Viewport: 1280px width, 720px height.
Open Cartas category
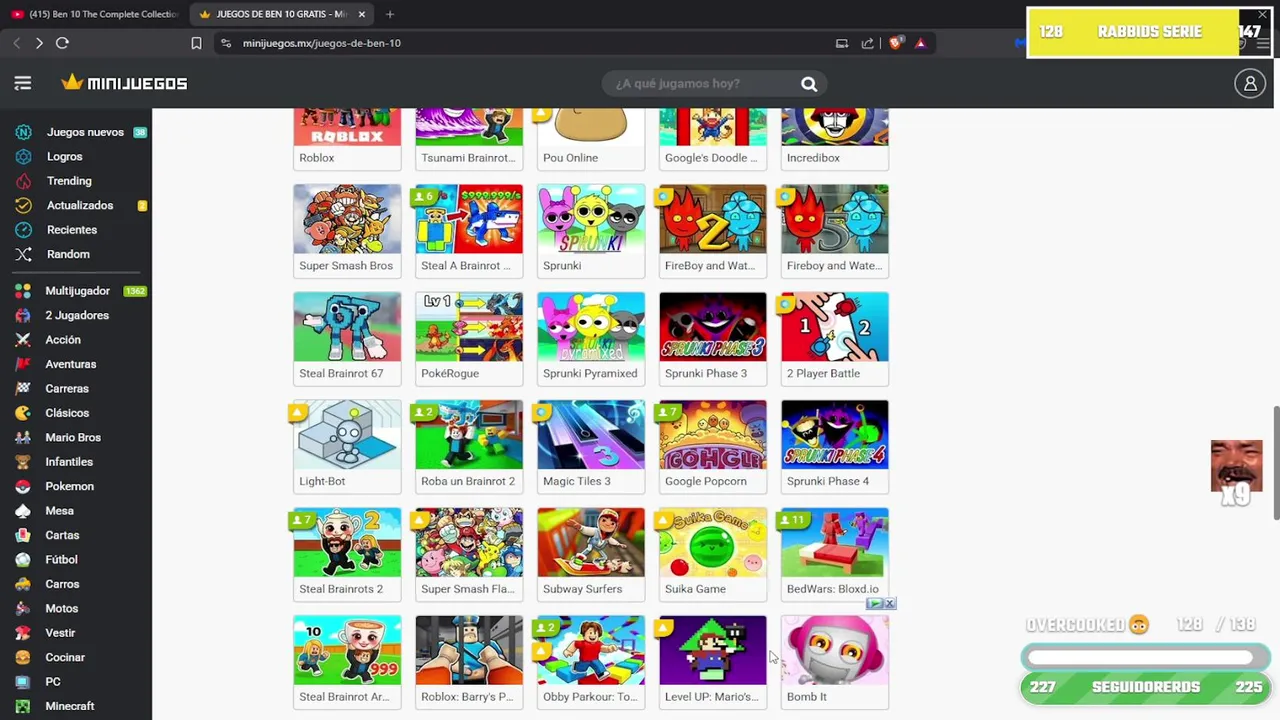[62, 535]
